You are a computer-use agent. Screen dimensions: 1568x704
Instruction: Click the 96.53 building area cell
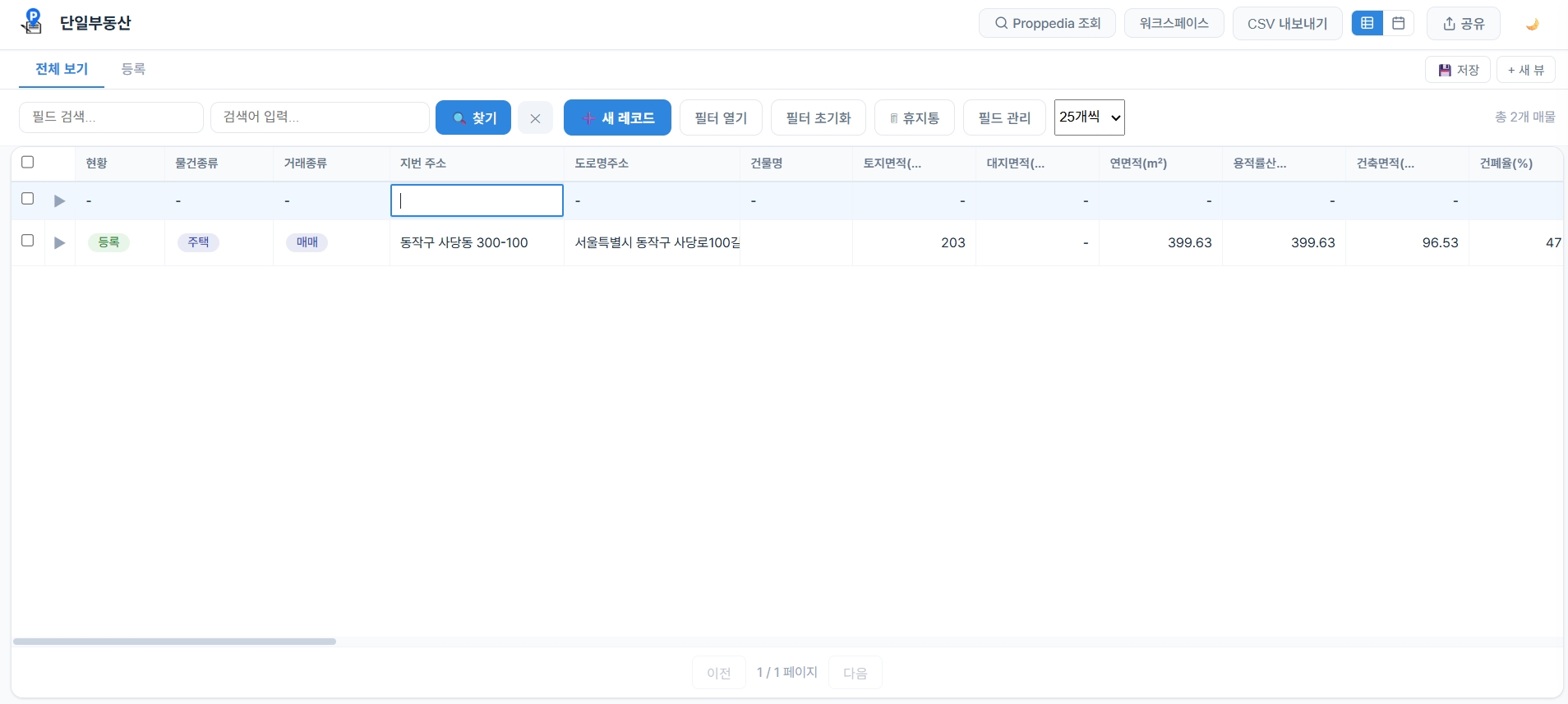[1408, 243]
